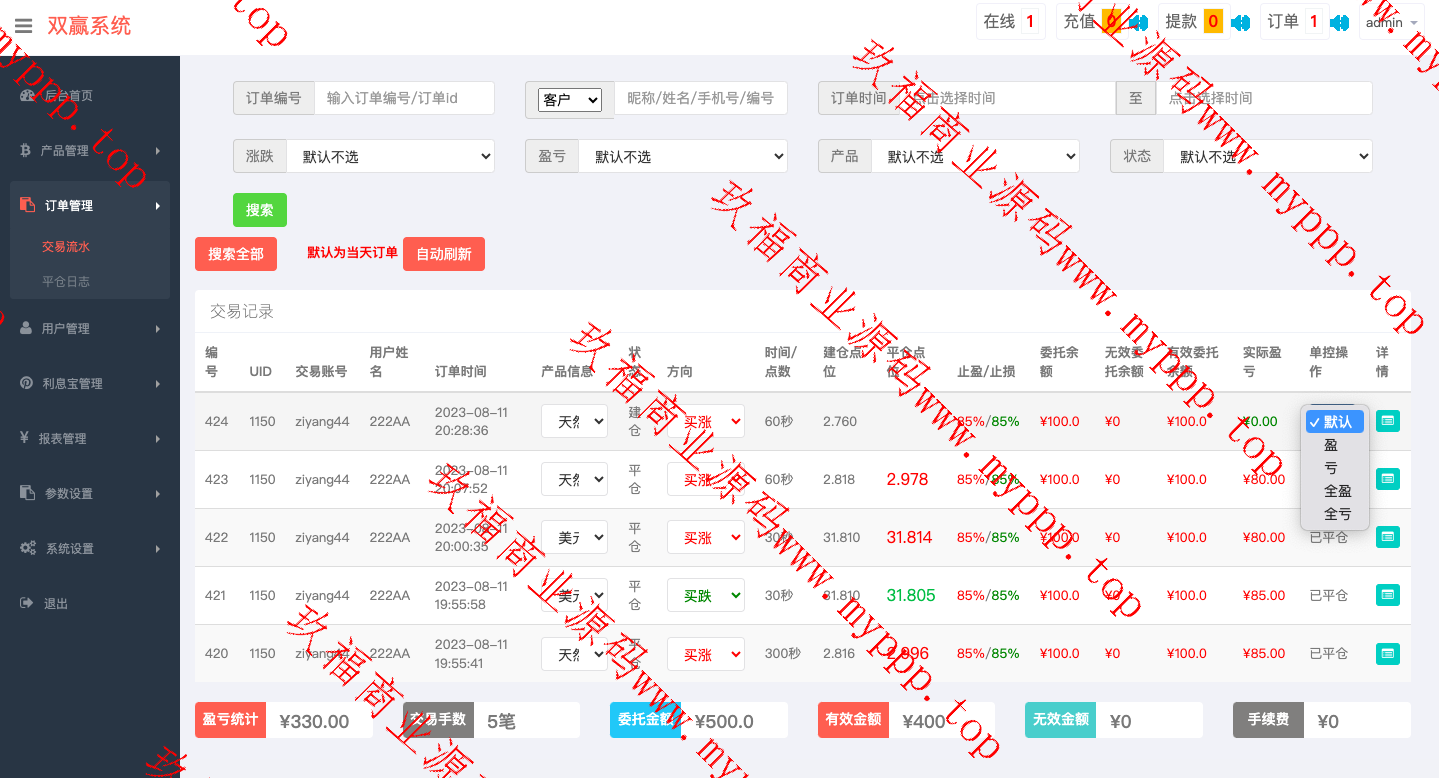Click the user icon beside 用户管理
Viewport: 1439px width, 778px height.
coord(26,328)
